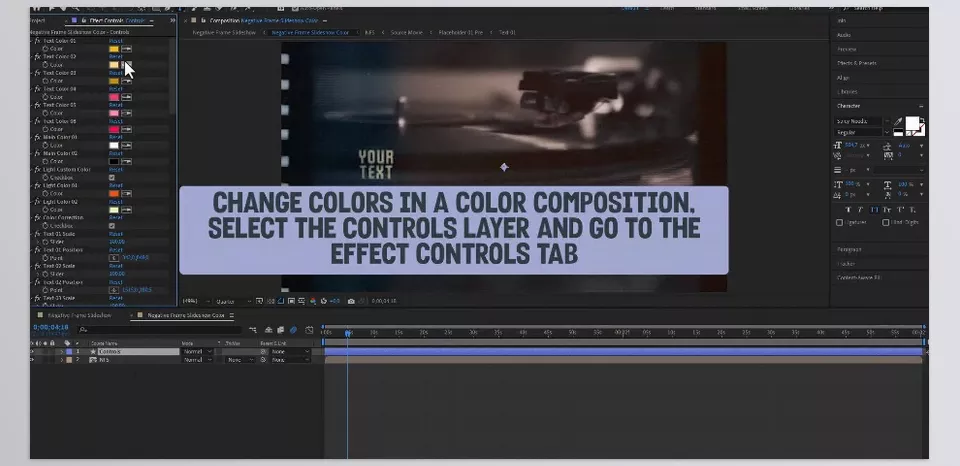960x466 pixels.
Task: Open the blending Mode dropdown of the NFS layer
Action: pos(197,360)
